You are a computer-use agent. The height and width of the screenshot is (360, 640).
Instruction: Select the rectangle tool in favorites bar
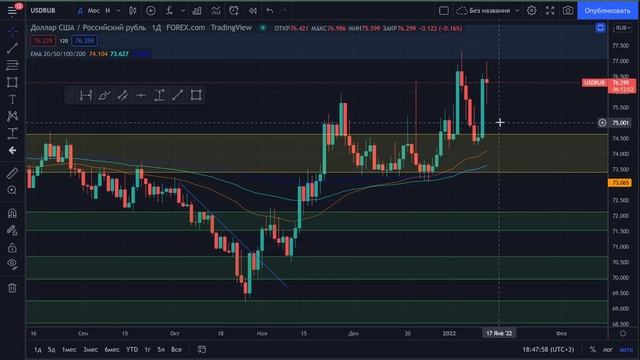pyautogui.click(x=196, y=96)
